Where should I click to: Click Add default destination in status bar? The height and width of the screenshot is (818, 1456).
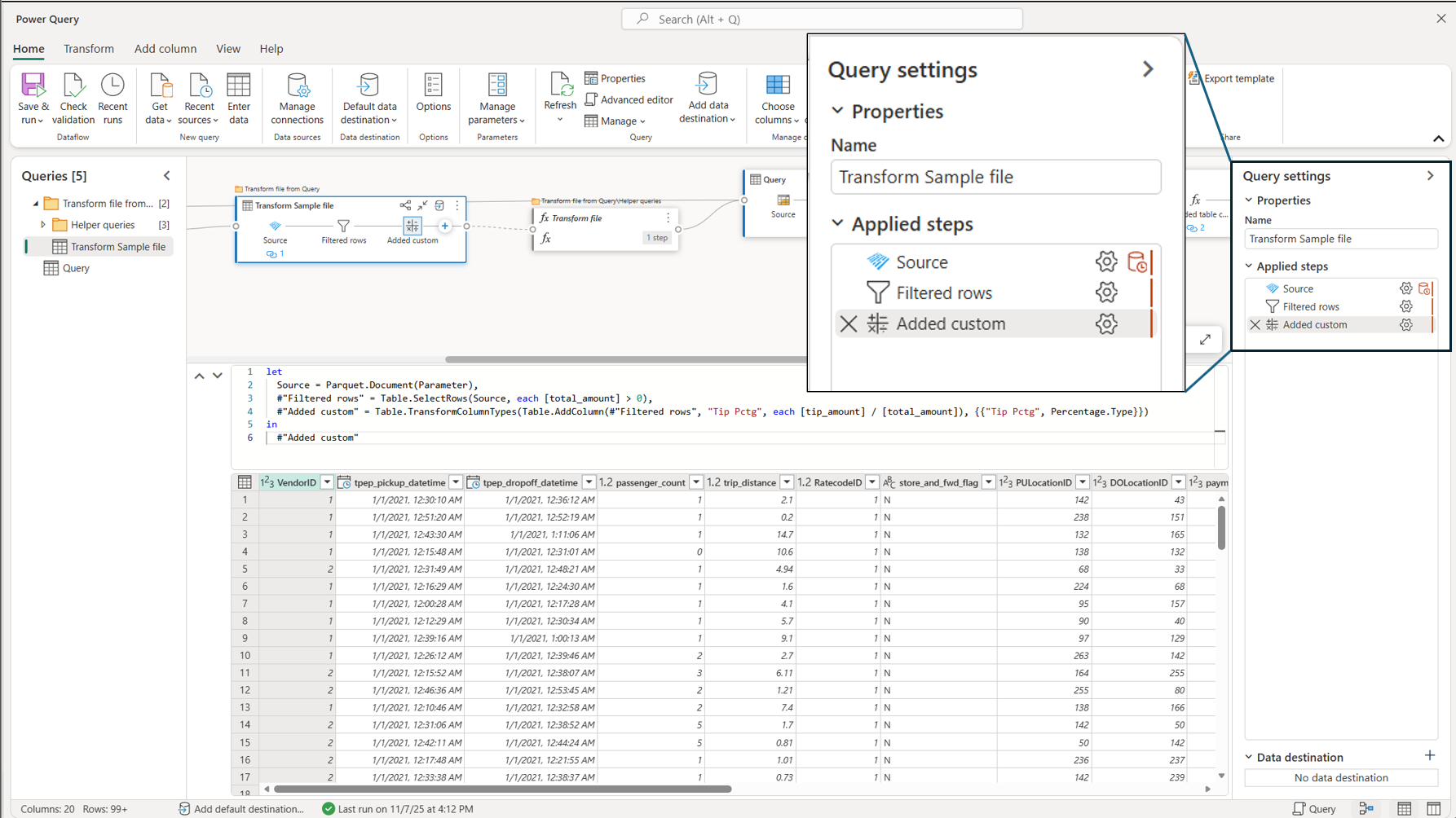pyautogui.click(x=241, y=809)
